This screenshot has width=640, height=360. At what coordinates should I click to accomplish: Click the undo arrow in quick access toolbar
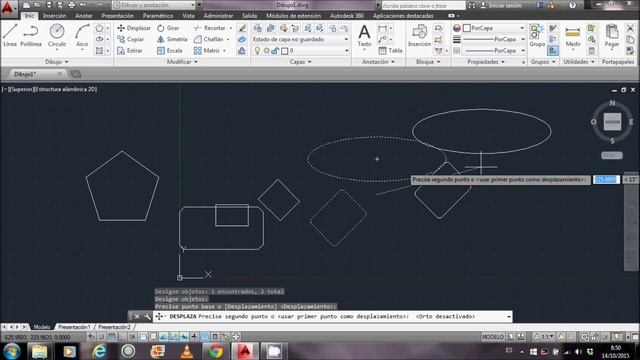coord(83,5)
